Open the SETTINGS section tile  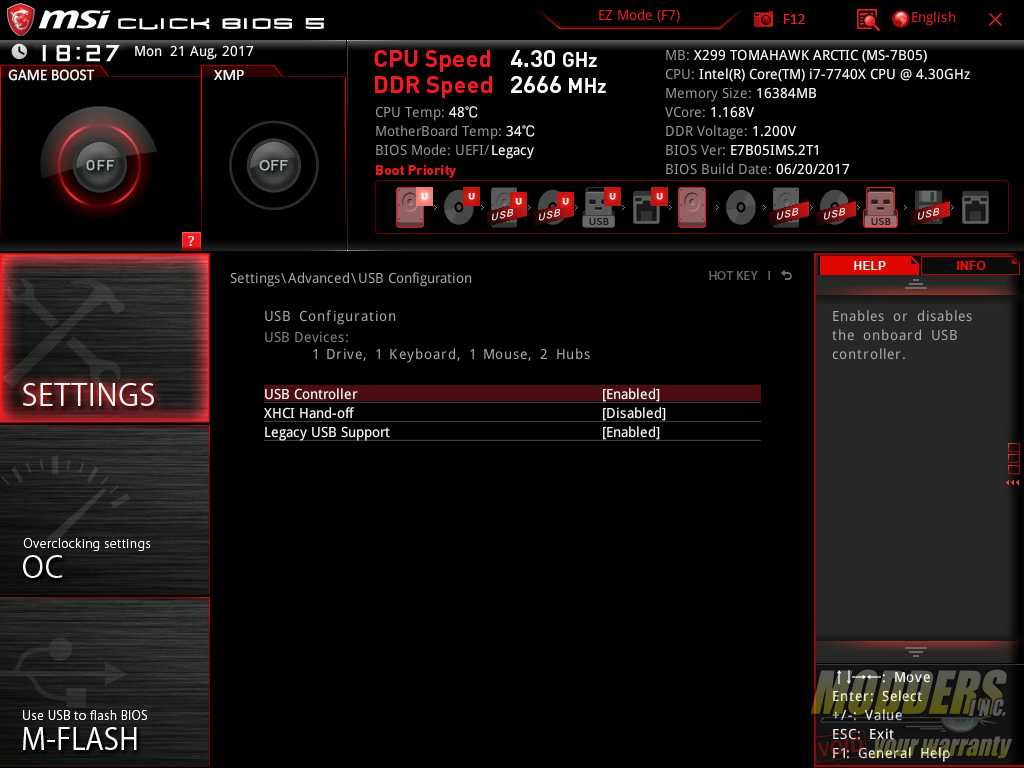tap(104, 338)
